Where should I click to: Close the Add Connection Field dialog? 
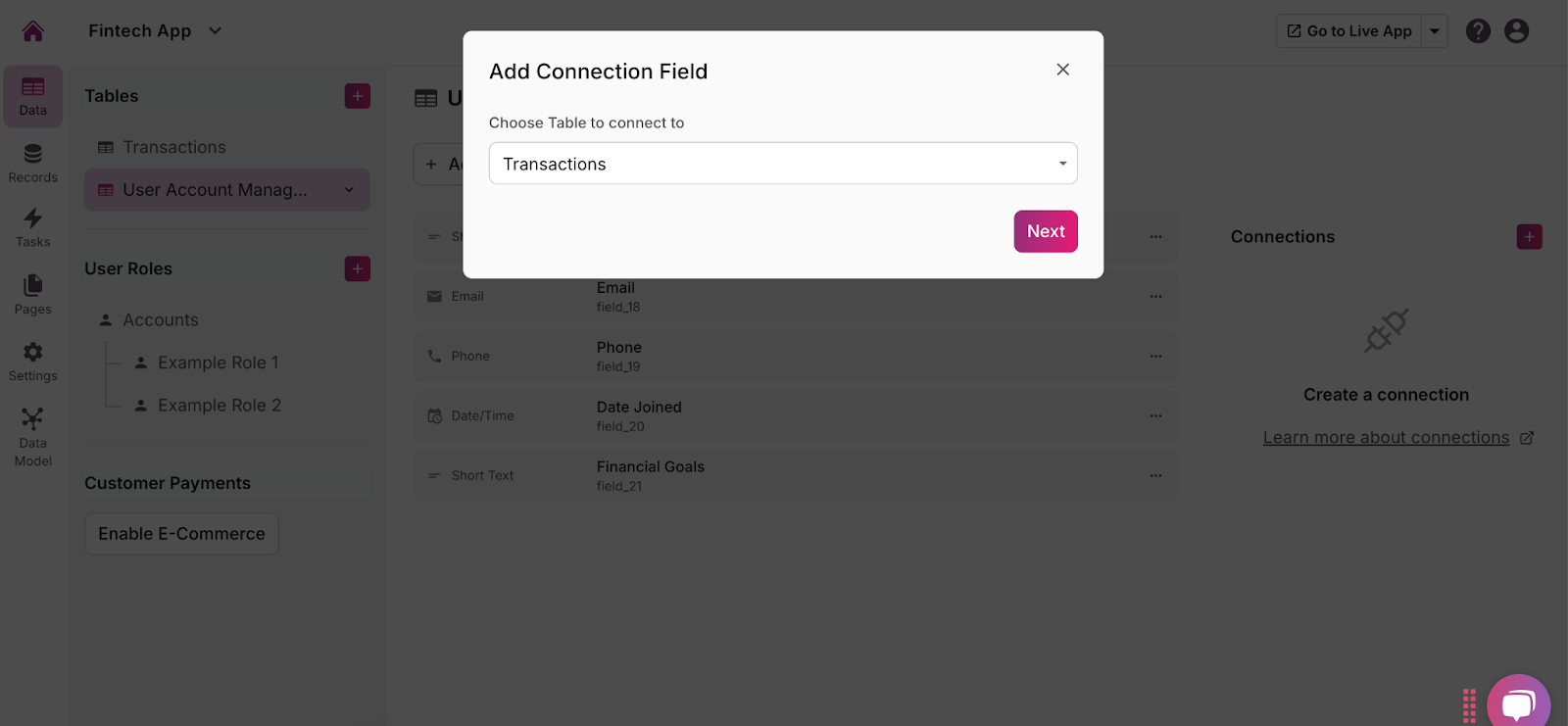pos(1062,70)
